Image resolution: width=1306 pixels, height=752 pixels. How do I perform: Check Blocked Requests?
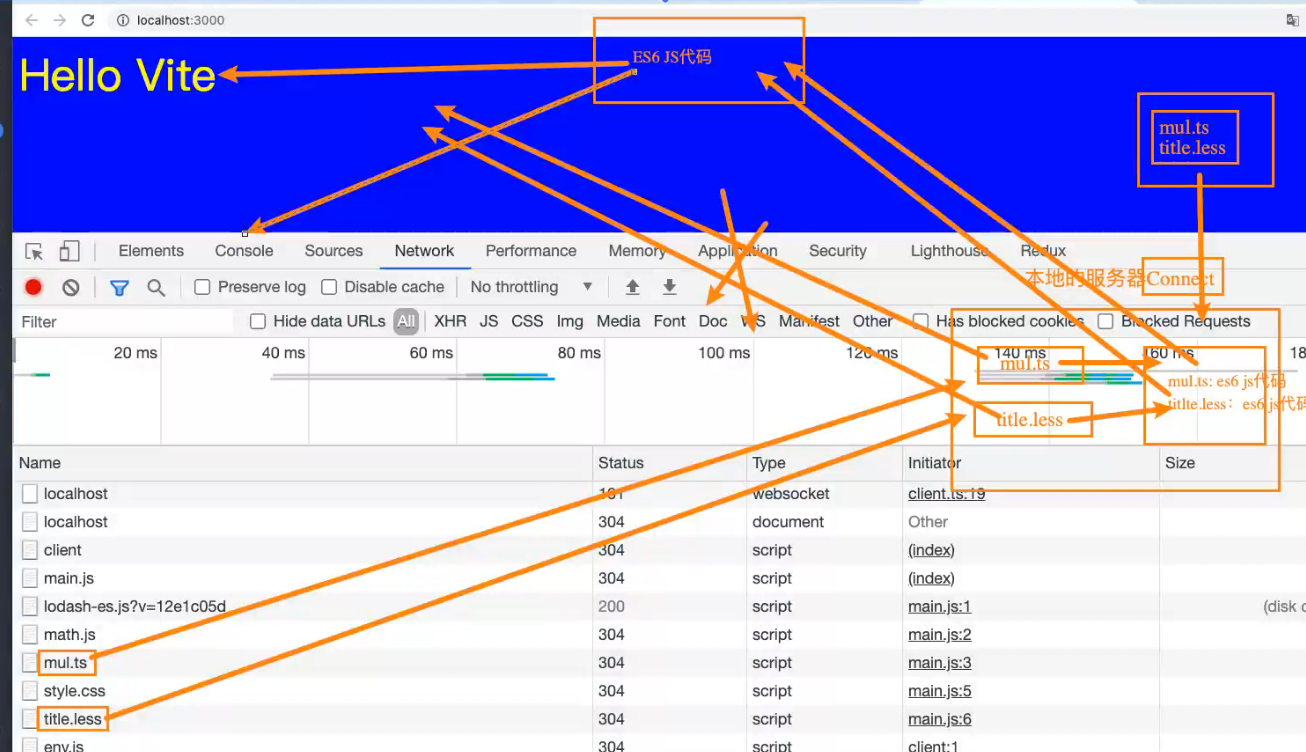tap(1106, 321)
